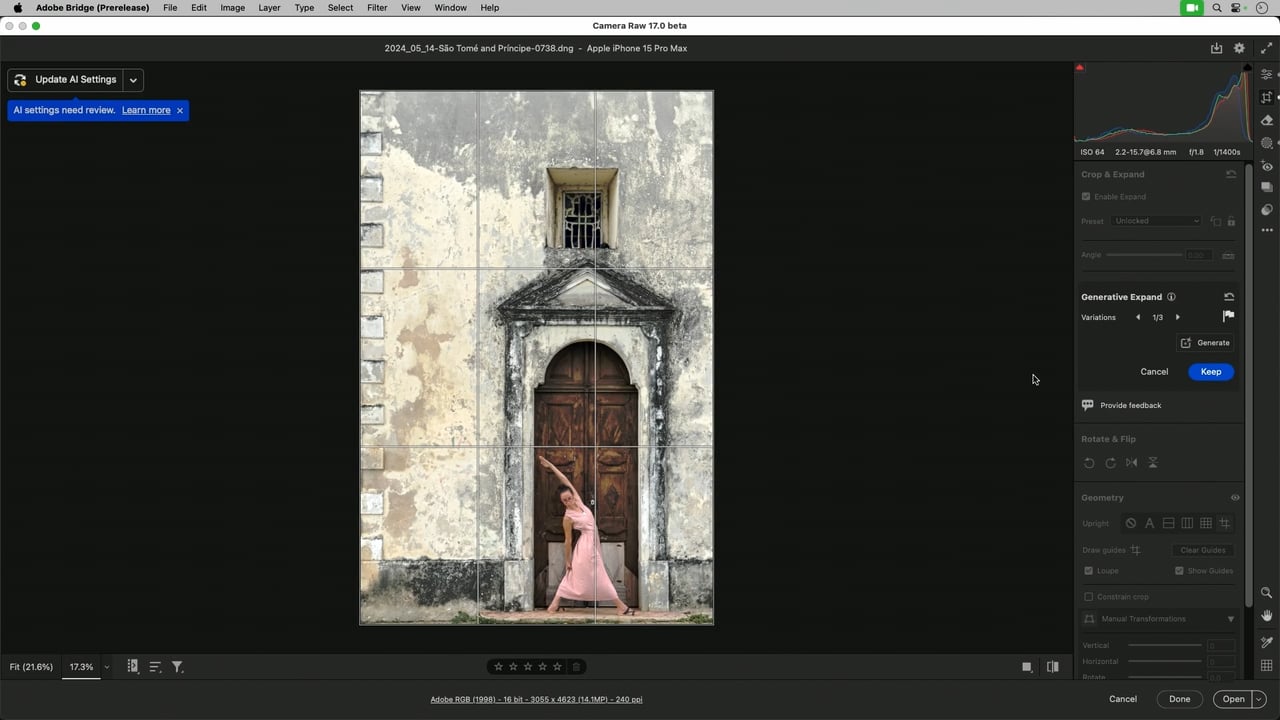1280x720 pixels.
Task: Click the Generate button
Action: pyautogui.click(x=1206, y=343)
